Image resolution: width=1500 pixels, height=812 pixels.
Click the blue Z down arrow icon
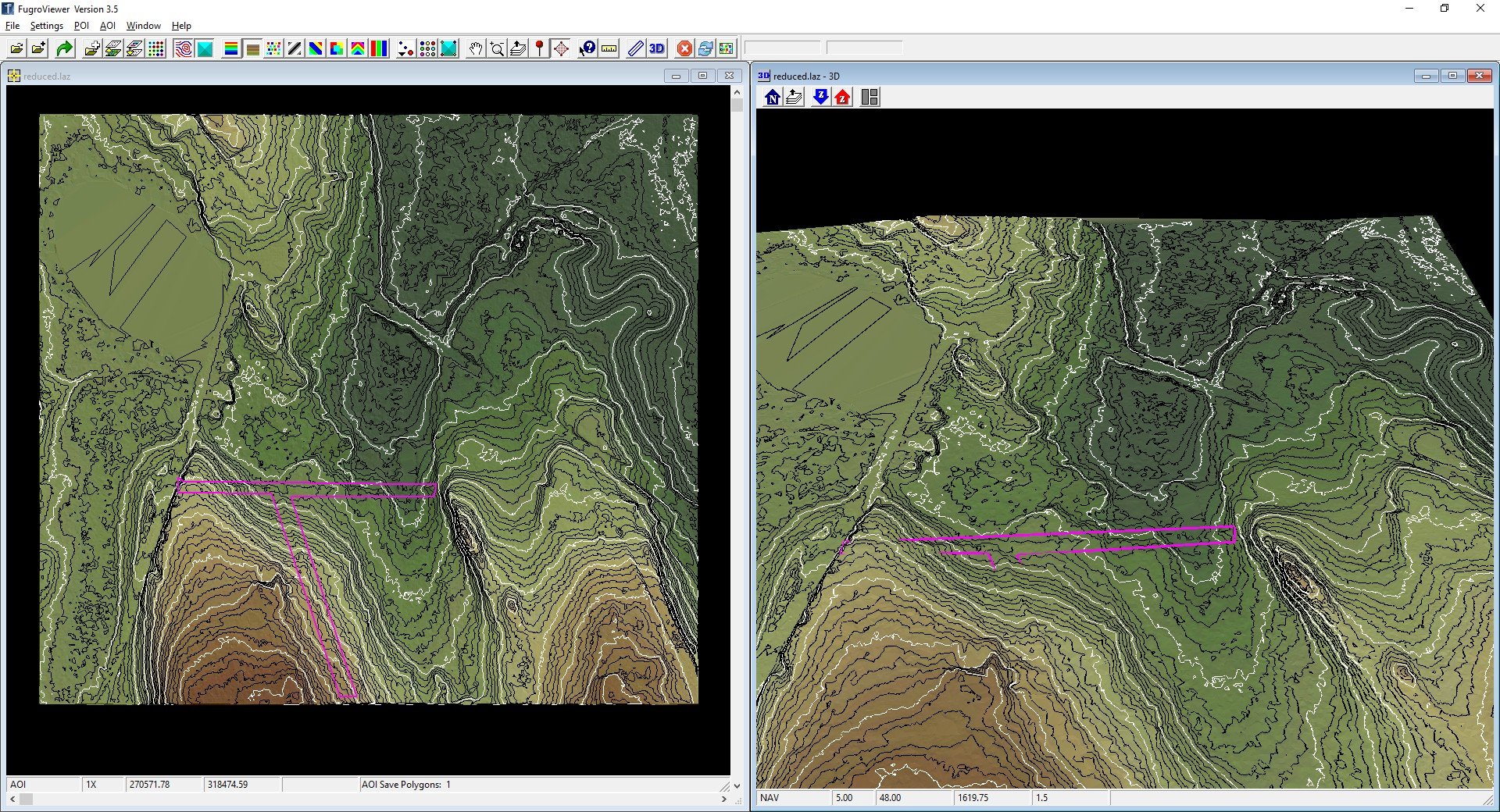pos(821,97)
